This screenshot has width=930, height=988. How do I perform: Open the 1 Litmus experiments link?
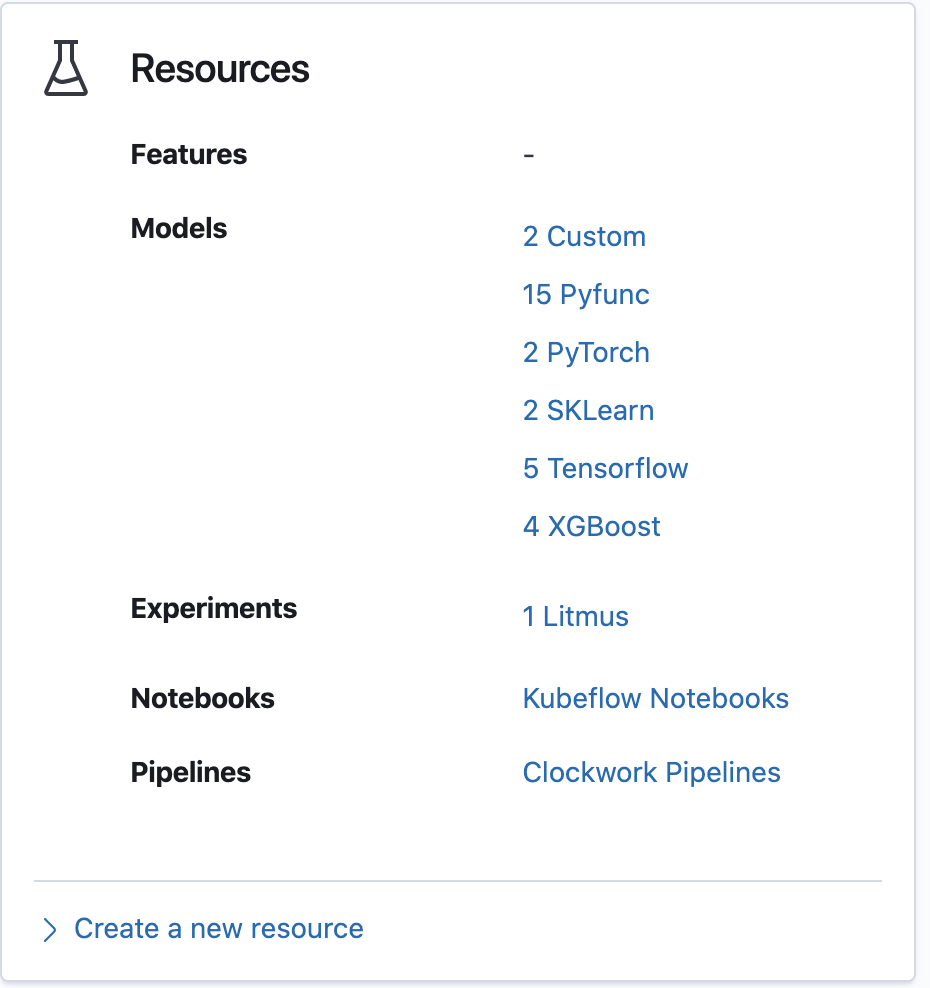575,617
